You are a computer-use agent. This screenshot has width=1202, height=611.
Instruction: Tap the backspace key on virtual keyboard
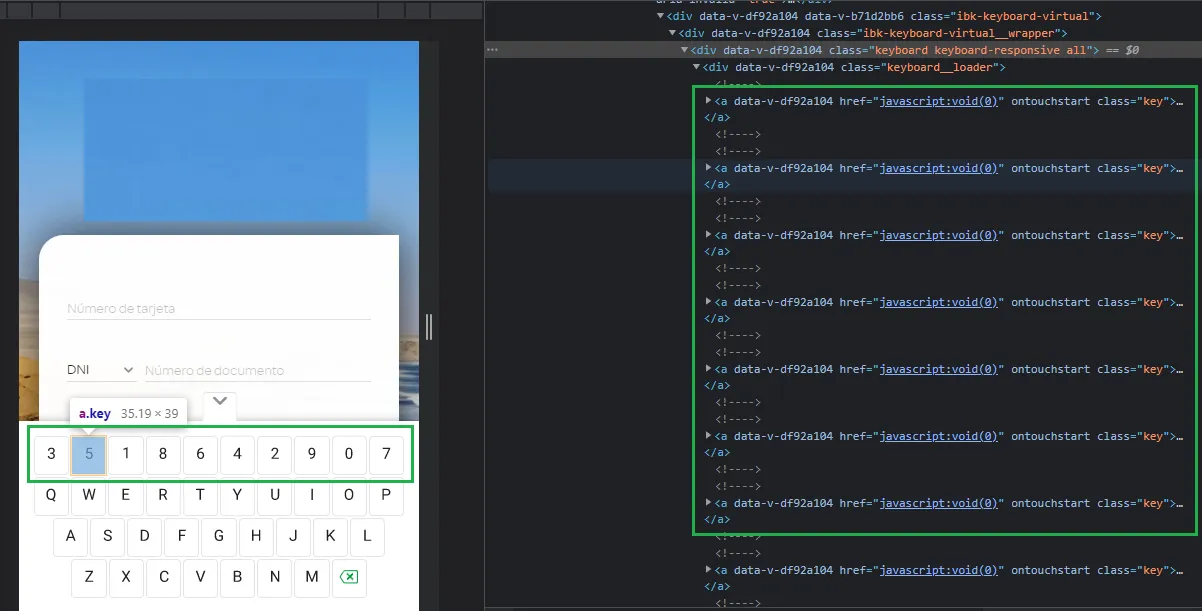pyautogui.click(x=349, y=577)
